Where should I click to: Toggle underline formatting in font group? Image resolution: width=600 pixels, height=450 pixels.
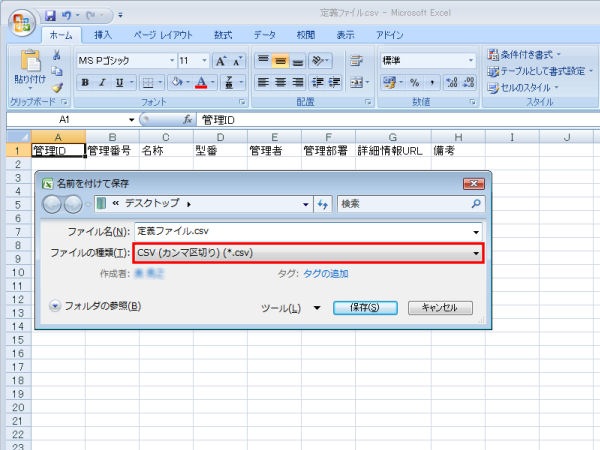click(x=119, y=82)
